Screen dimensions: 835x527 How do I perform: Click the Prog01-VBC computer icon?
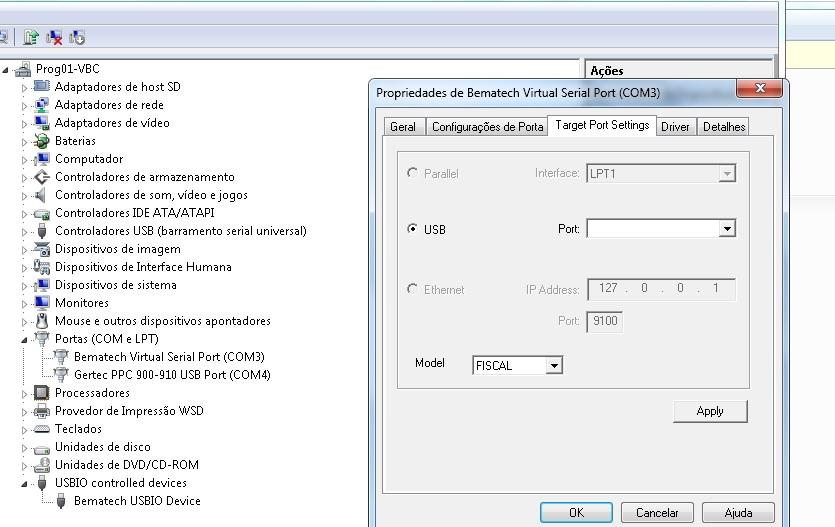point(23,69)
